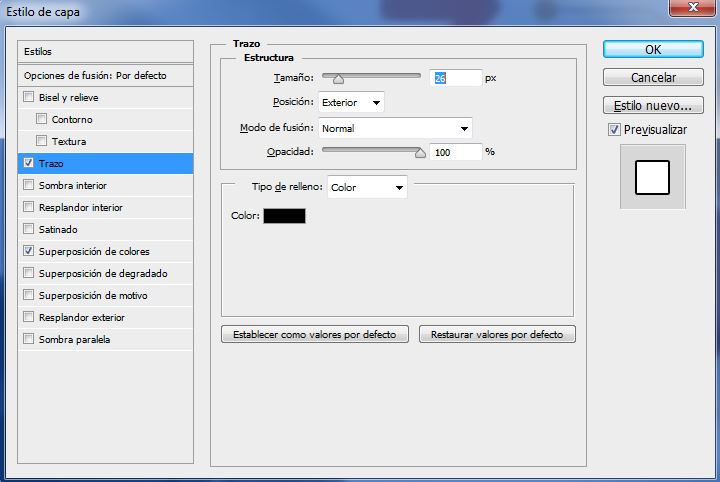Enable the Resplandor exterior checkbox
Screen dimensions: 720x482
pyautogui.click(x=28, y=317)
